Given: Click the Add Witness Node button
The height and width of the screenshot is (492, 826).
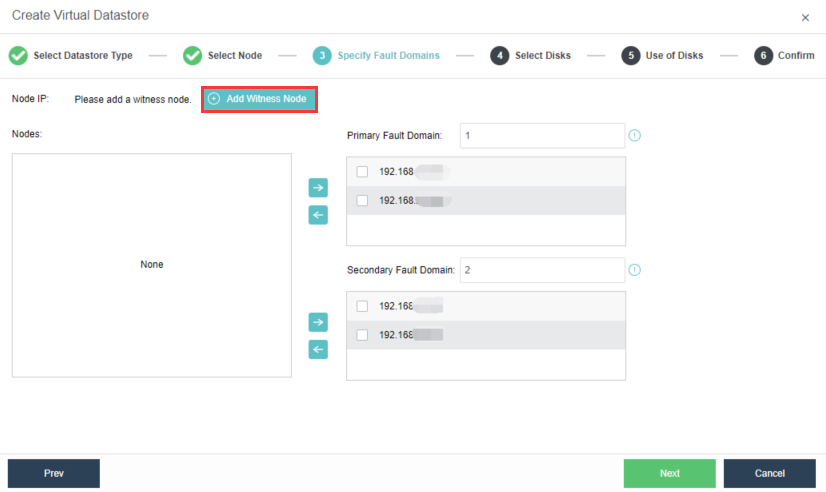Looking at the screenshot, I should tap(260, 99).
